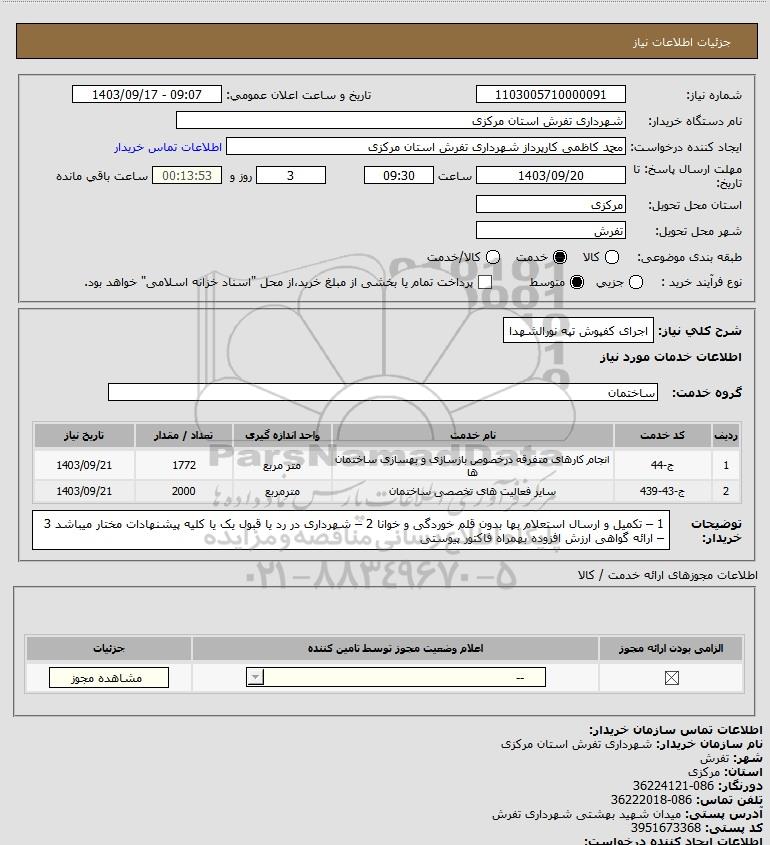Choose جزیی purchase process option
The height and width of the screenshot is (845, 770).
pyautogui.click(x=636, y=282)
